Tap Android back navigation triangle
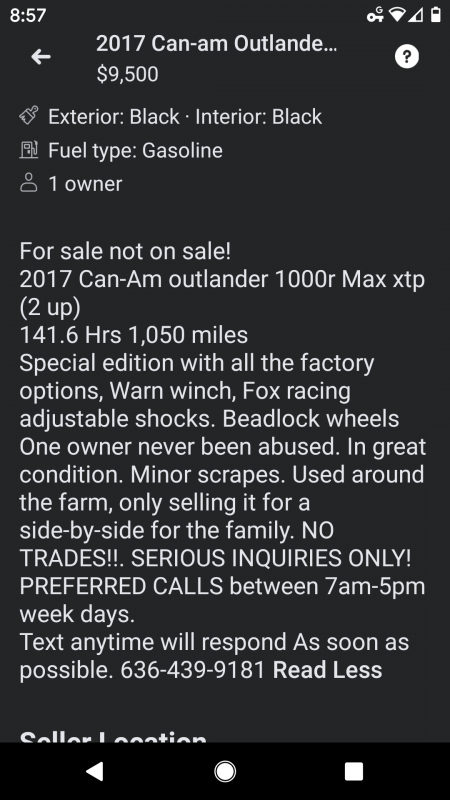Screen dimensions: 450x800 click(94, 771)
